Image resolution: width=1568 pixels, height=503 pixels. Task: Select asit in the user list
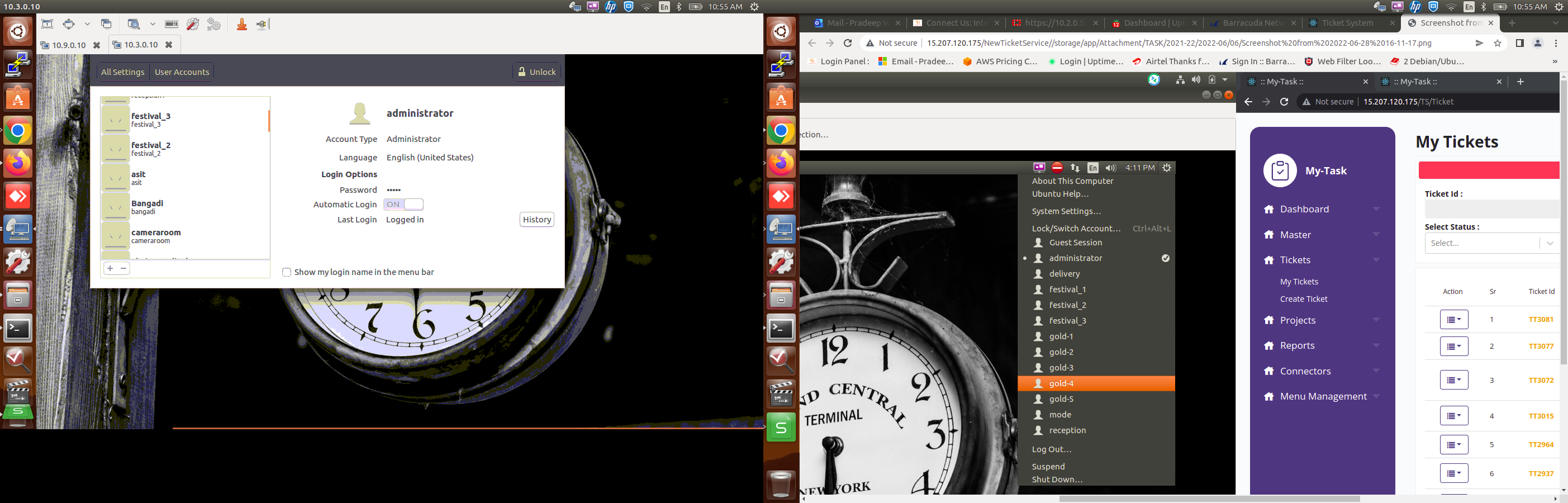tap(184, 178)
